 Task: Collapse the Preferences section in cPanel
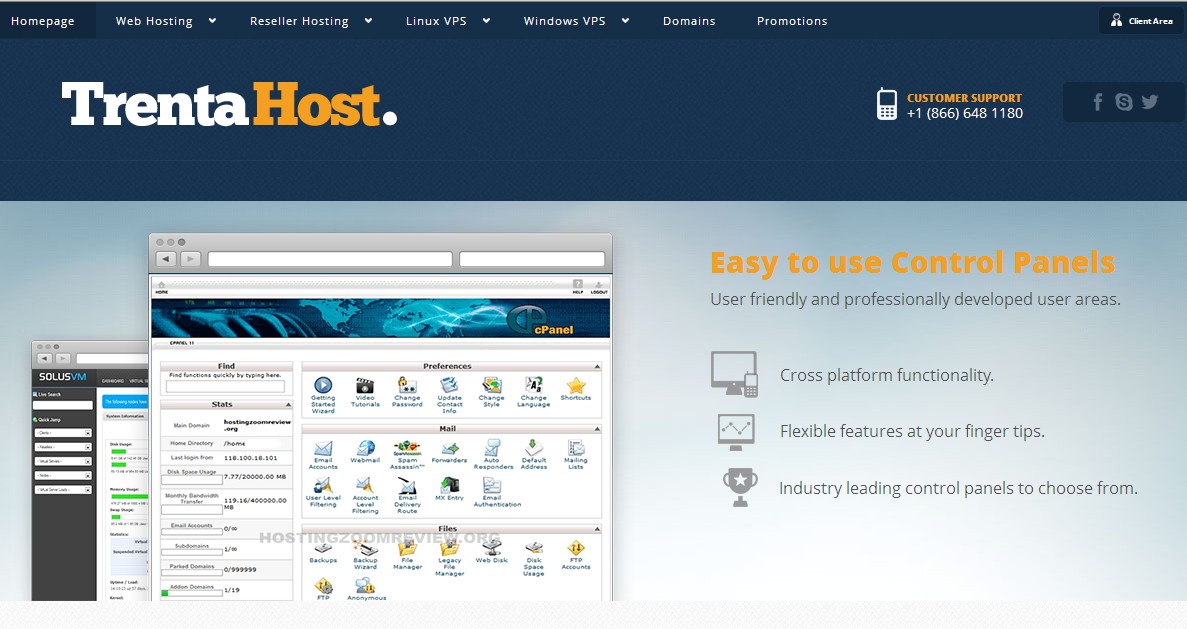point(597,366)
